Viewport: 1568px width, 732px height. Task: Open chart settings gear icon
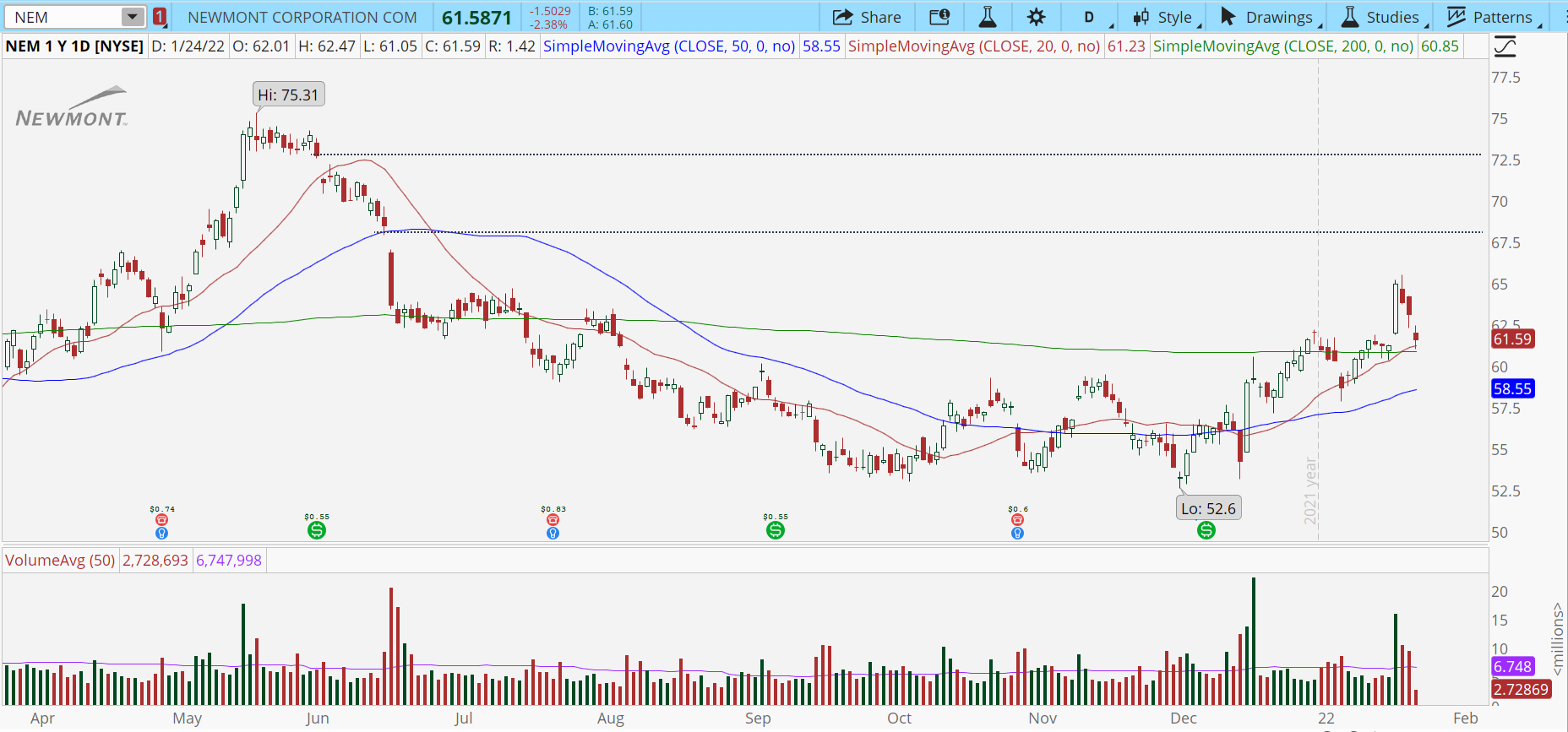coord(1037,17)
